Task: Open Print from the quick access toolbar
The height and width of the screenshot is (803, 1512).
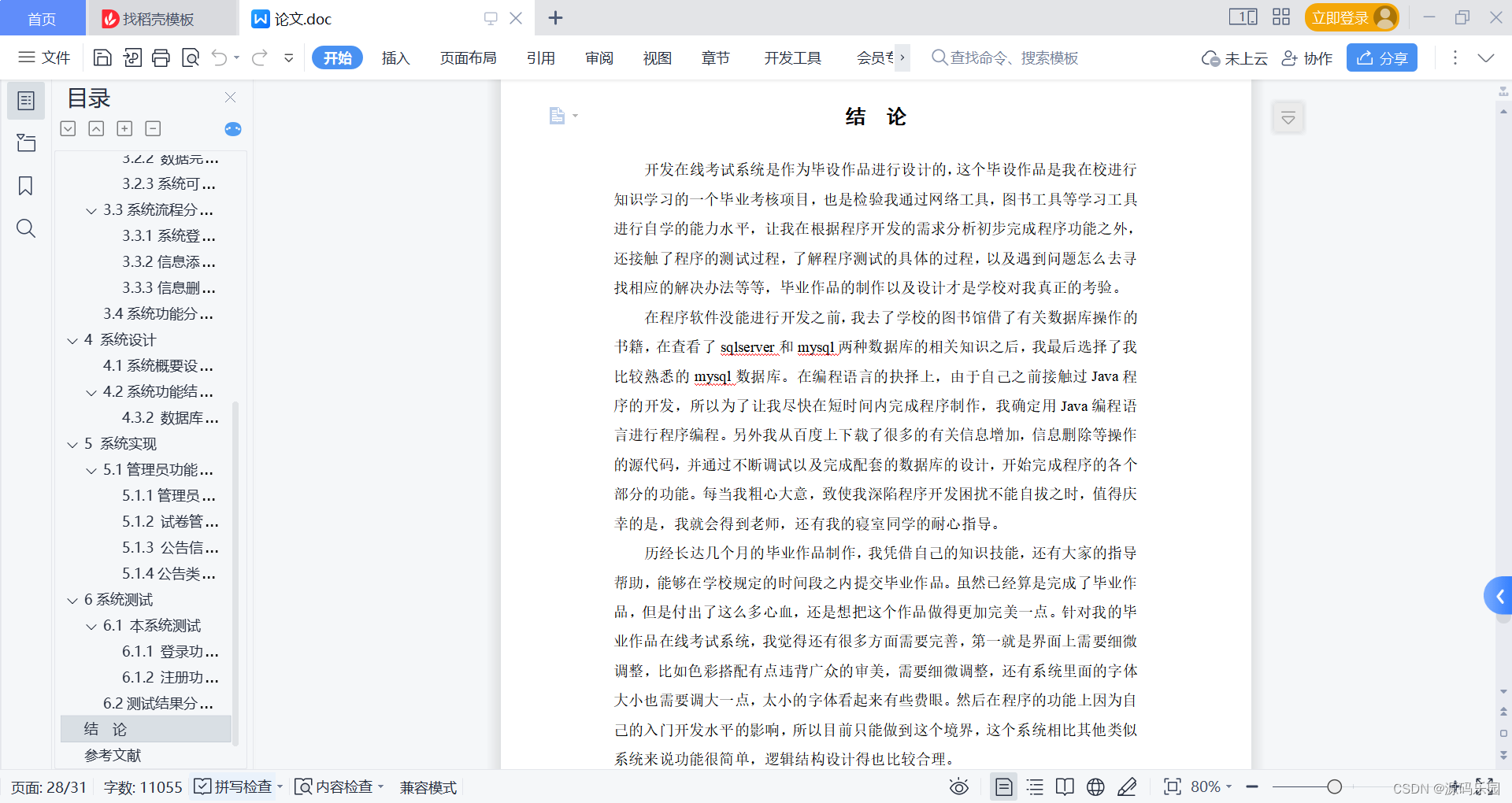Action: click(x=161, y=57)
